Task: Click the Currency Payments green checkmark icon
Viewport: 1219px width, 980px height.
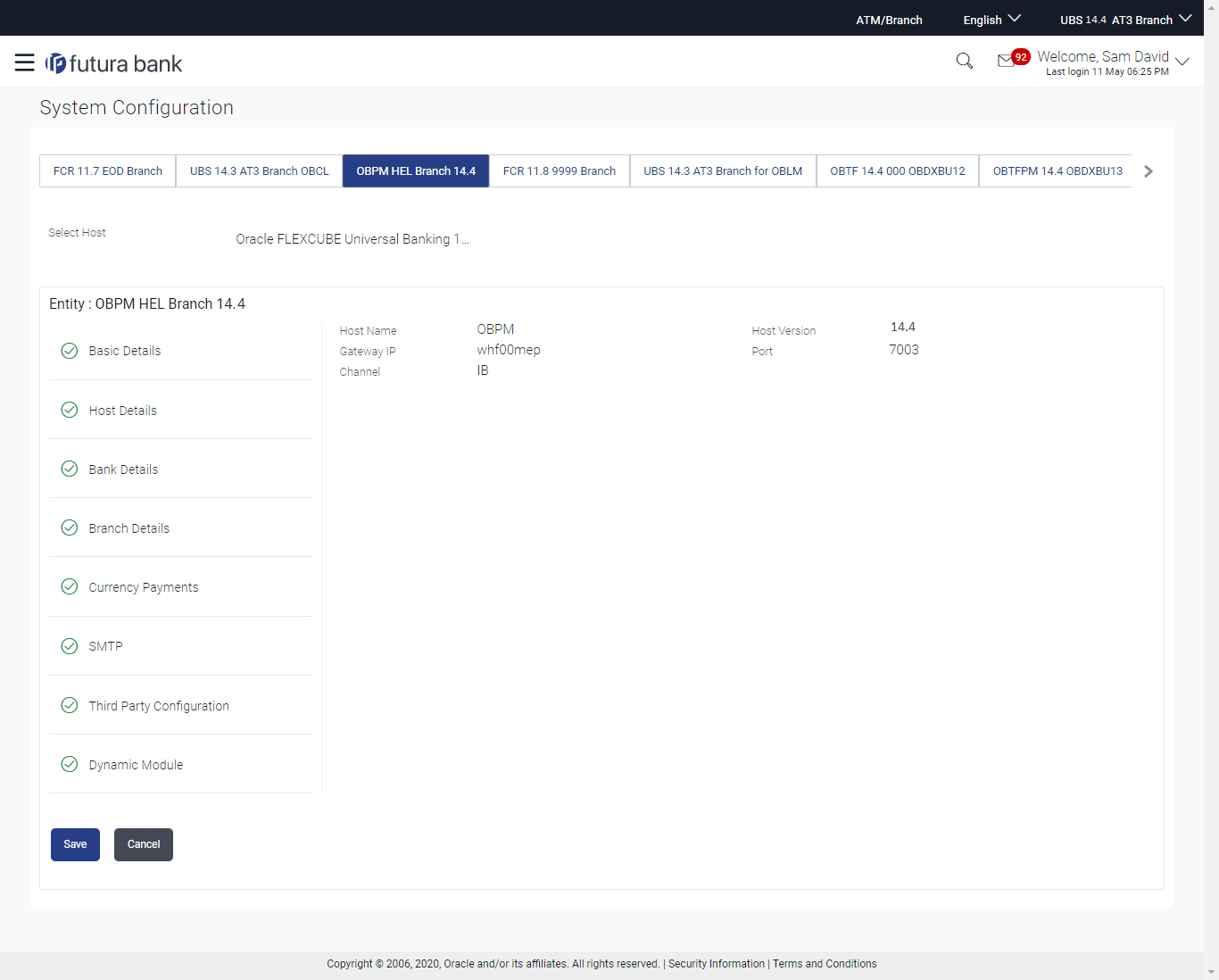Action: pos(69,586)
